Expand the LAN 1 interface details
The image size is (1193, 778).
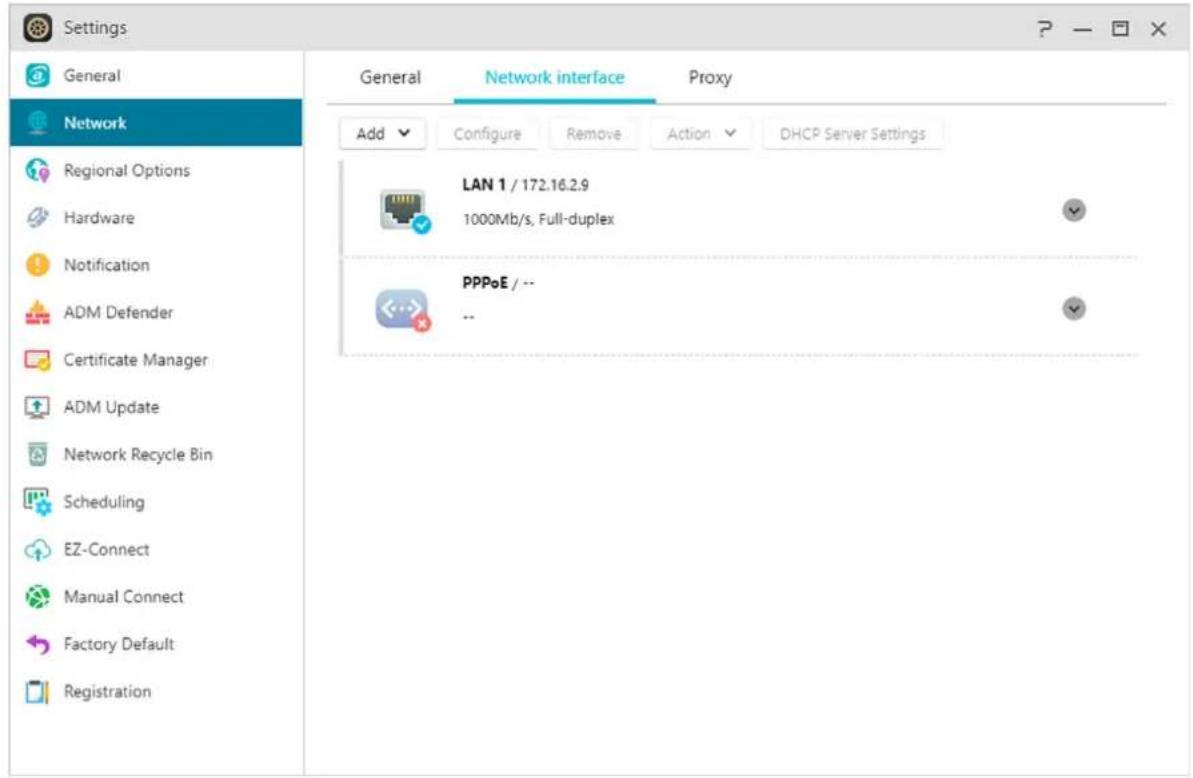pos(1073,211)
